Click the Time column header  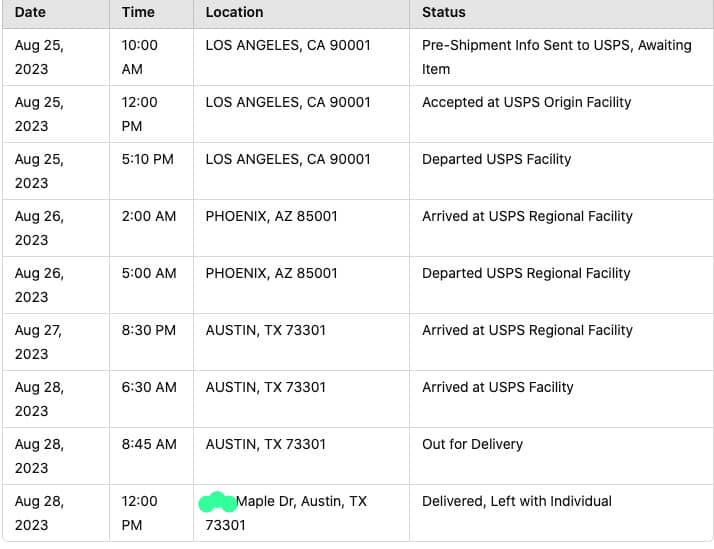point(138,12)
